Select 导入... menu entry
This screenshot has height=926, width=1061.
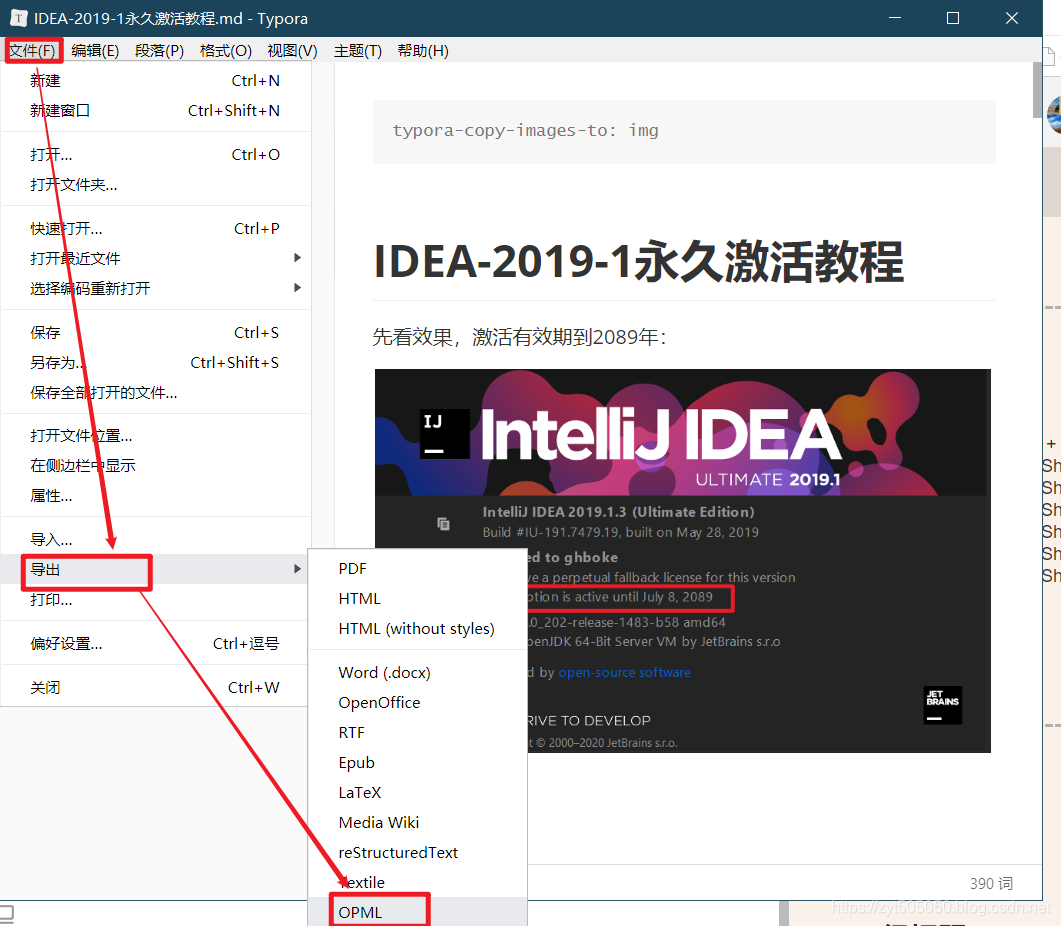coord(155,539)
